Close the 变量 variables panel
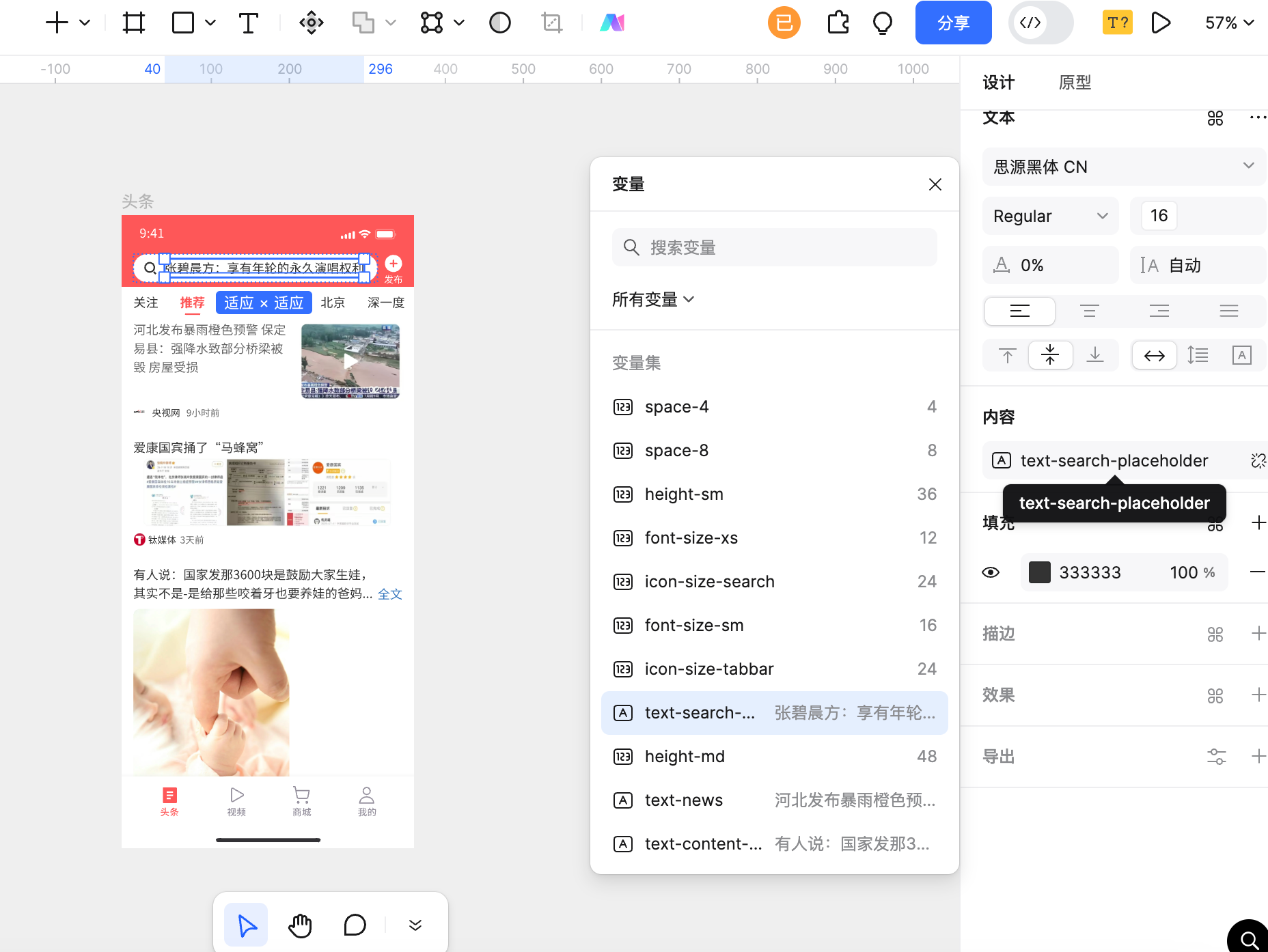This screenshot has height=952, width=1268. 935,184
